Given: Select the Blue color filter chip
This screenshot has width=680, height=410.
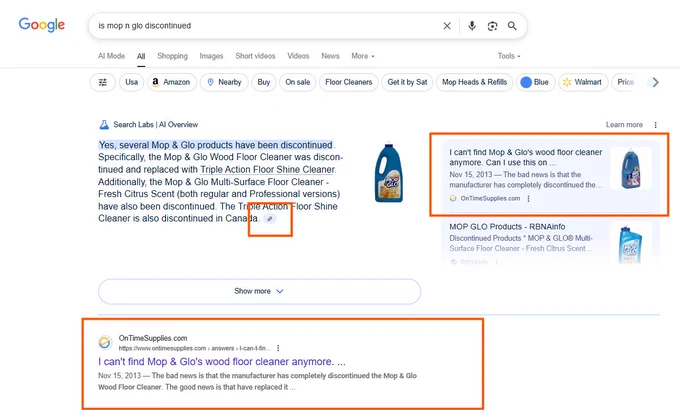Looking at the screenshot, I should pyautogui.click(x=536, y=82).
